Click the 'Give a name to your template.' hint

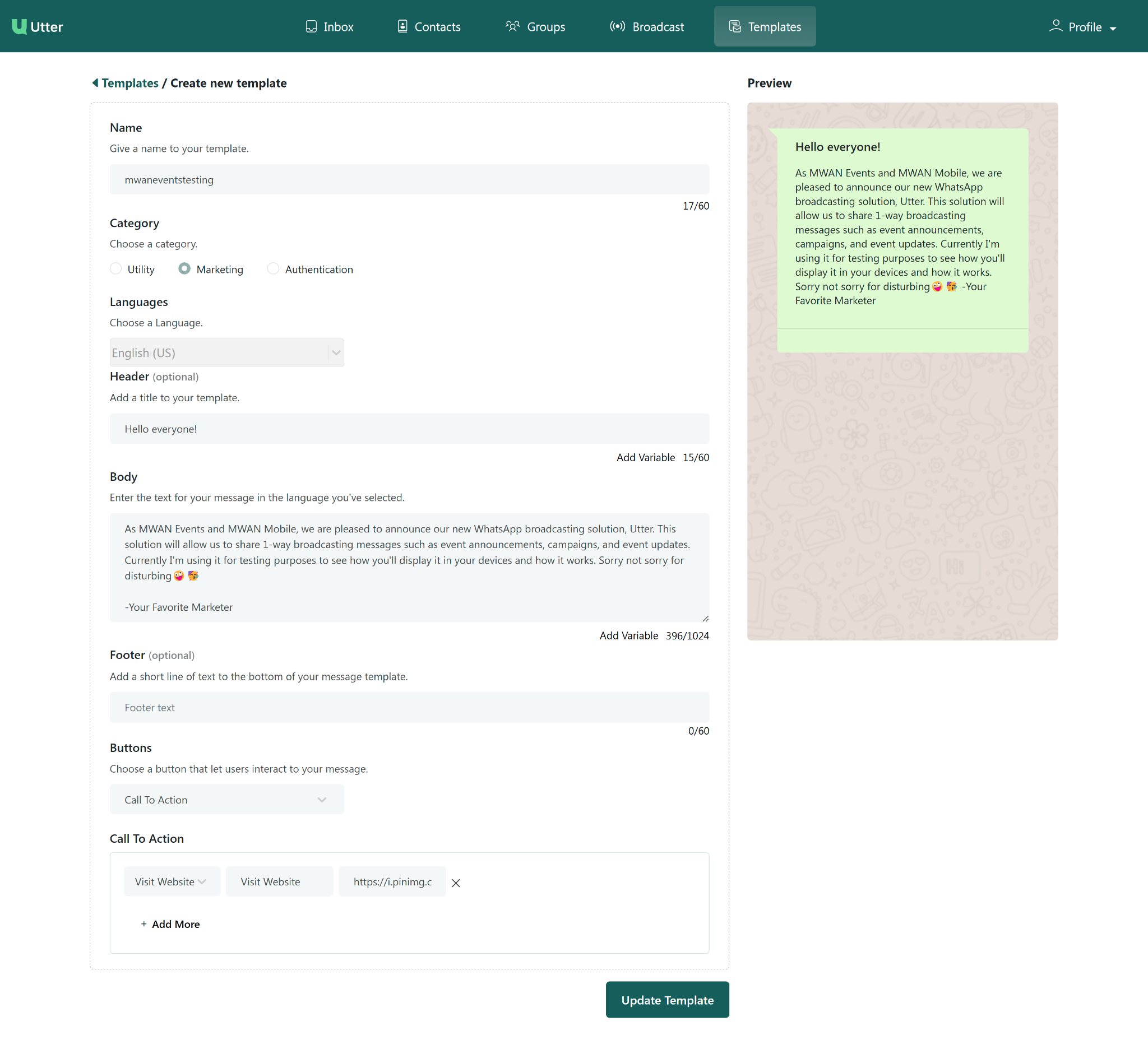(179, 148)
